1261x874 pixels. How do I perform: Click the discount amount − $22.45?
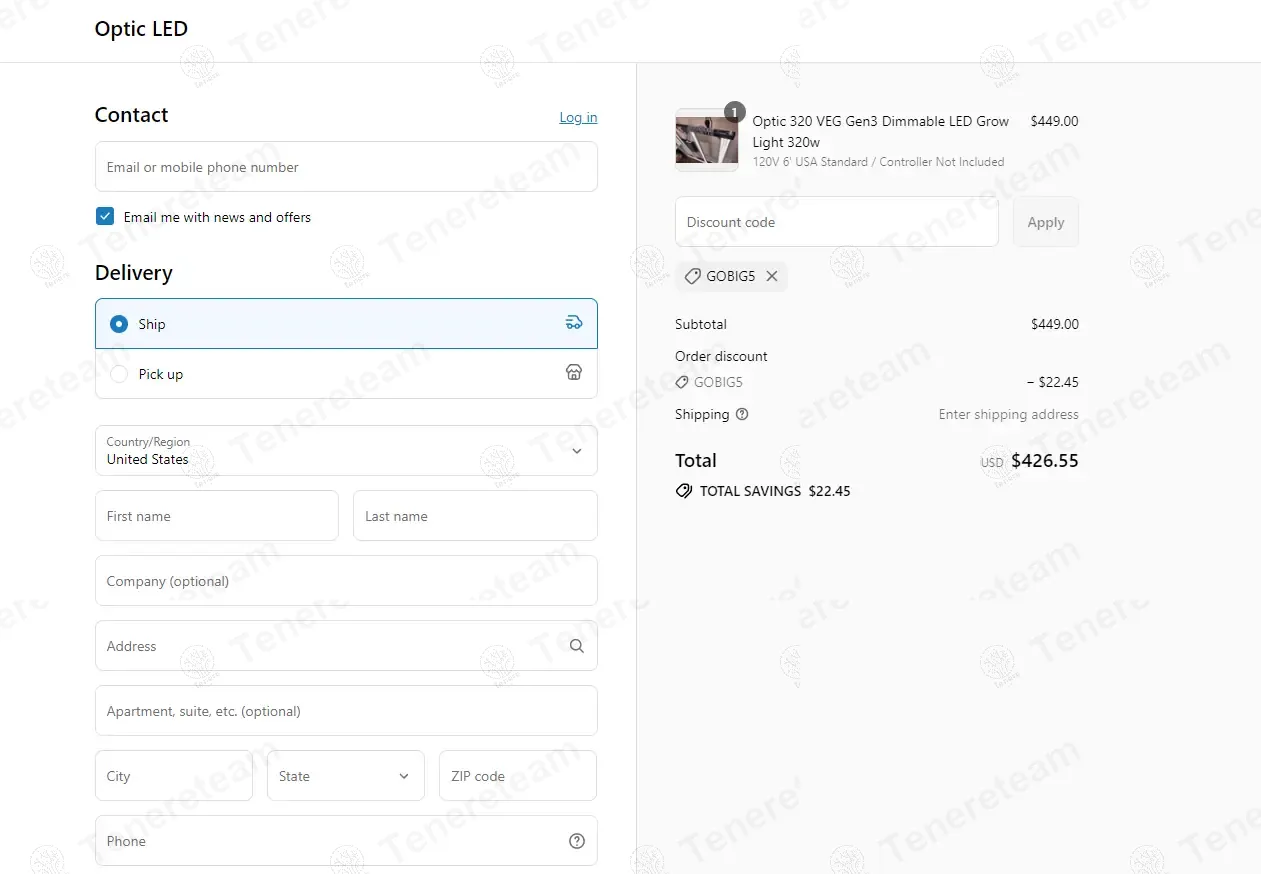point(1052,382)
